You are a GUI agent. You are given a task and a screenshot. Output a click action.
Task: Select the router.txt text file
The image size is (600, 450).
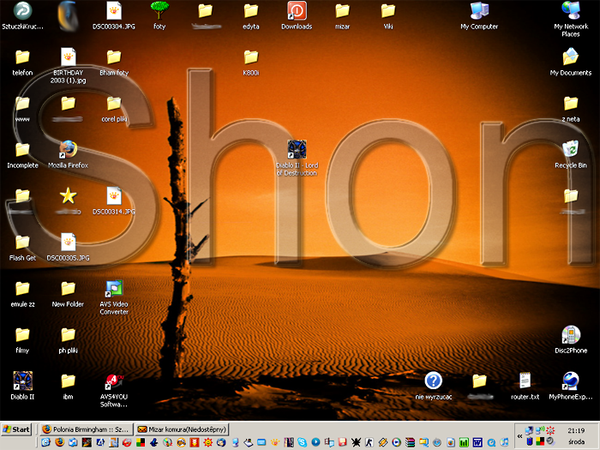pyautogui.click(x=524, y=380)
